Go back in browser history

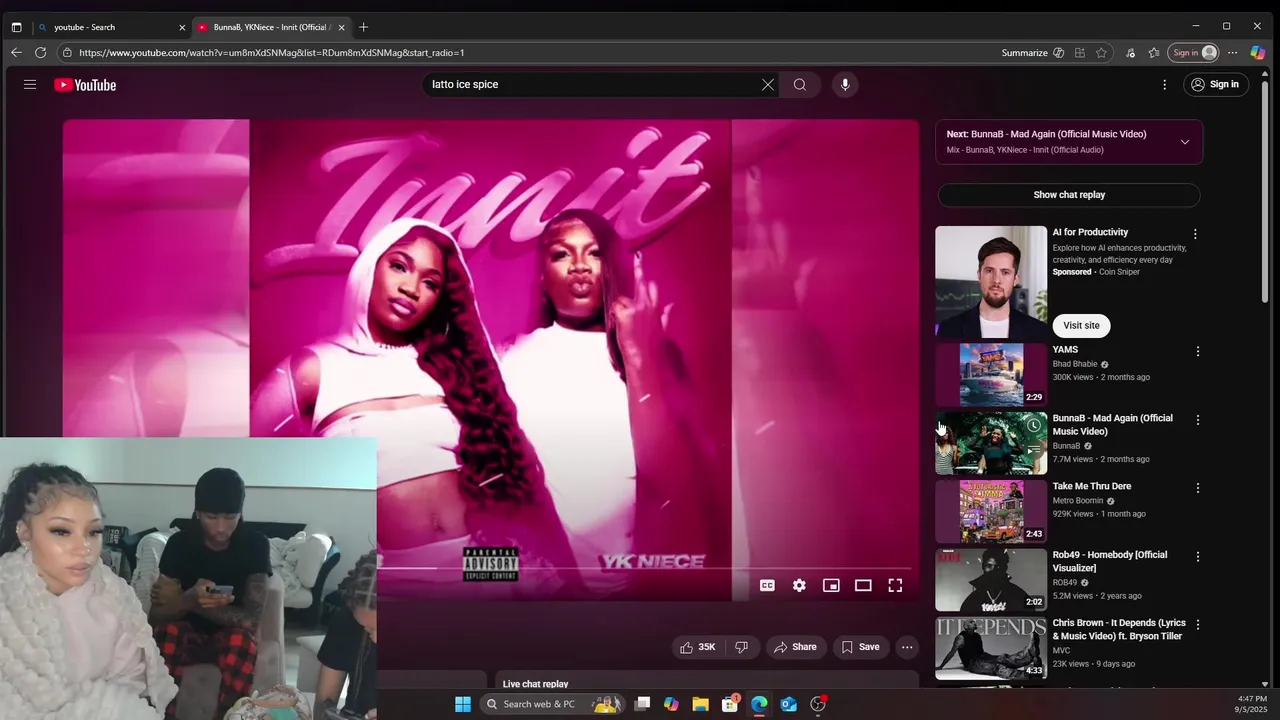16,53
